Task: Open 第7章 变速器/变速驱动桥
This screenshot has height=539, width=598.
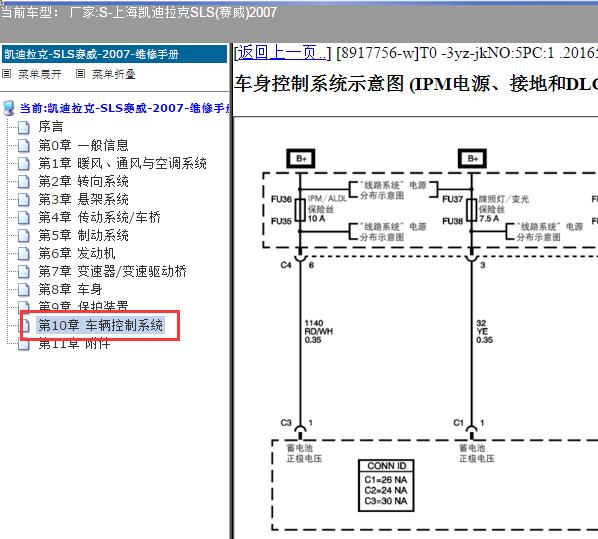Action: pyautogui.click(x=113, y=271)
